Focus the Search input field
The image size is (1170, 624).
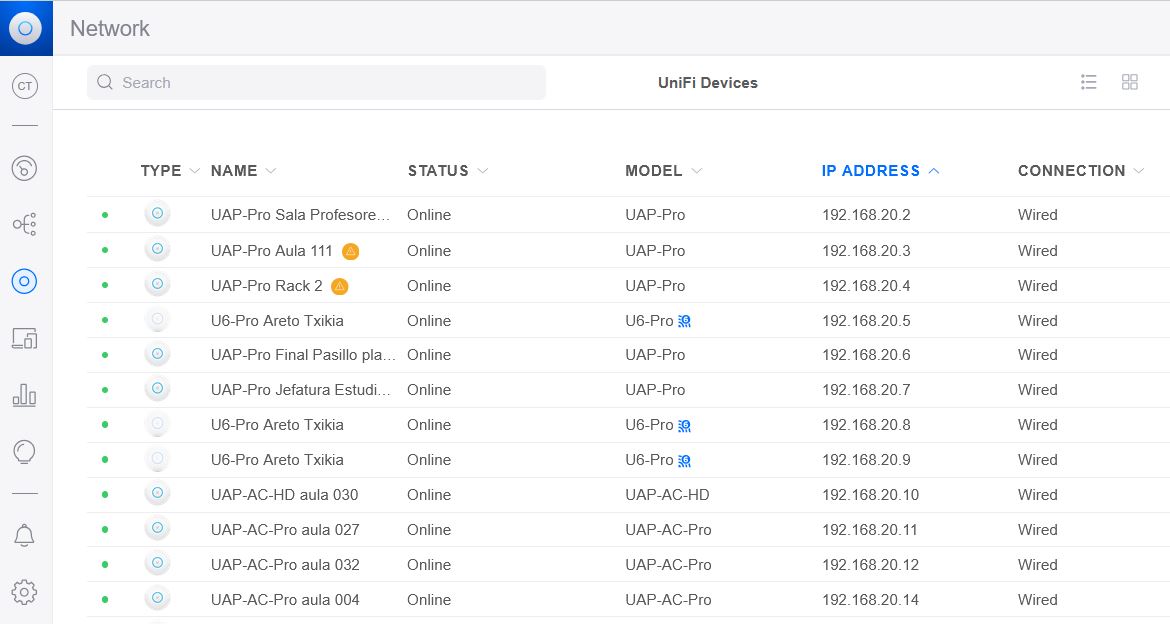click(x=316, y=82)
